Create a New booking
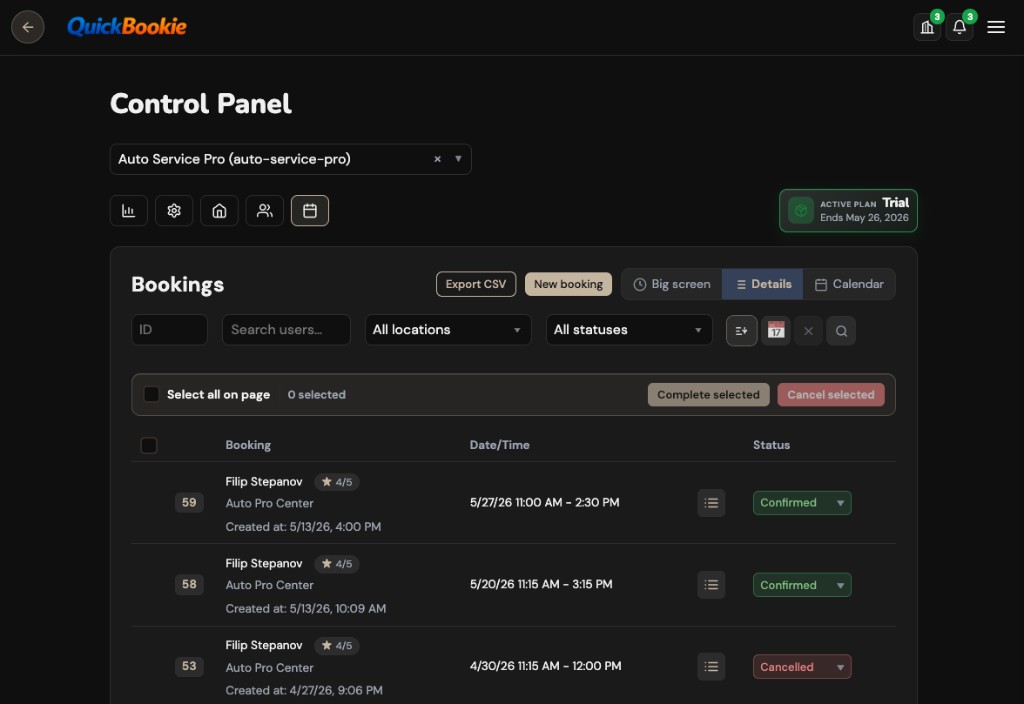This screenshot has height=704, width=1024. coord(568,284)
